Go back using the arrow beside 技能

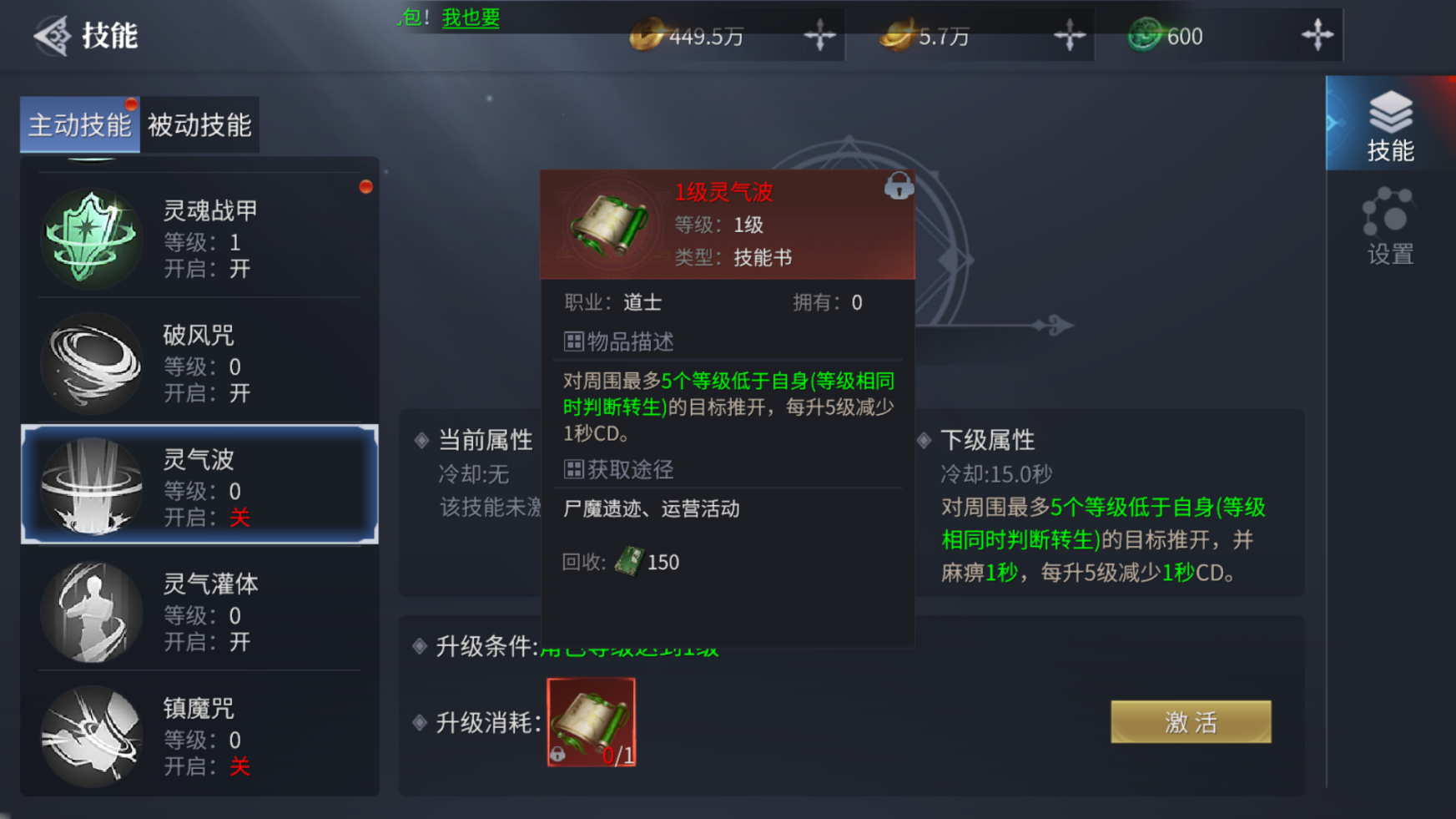pyautogui.click(x=52, y=36)
